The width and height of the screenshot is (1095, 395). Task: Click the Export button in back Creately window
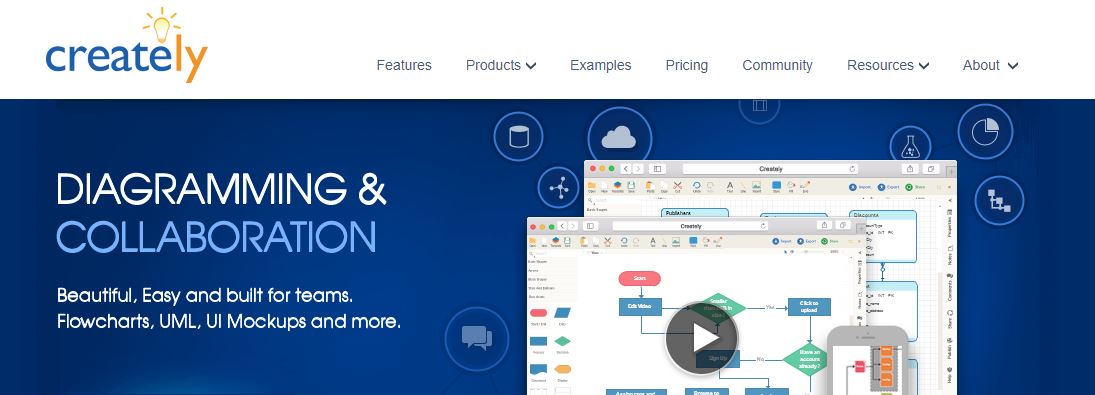tap(889, 187)
